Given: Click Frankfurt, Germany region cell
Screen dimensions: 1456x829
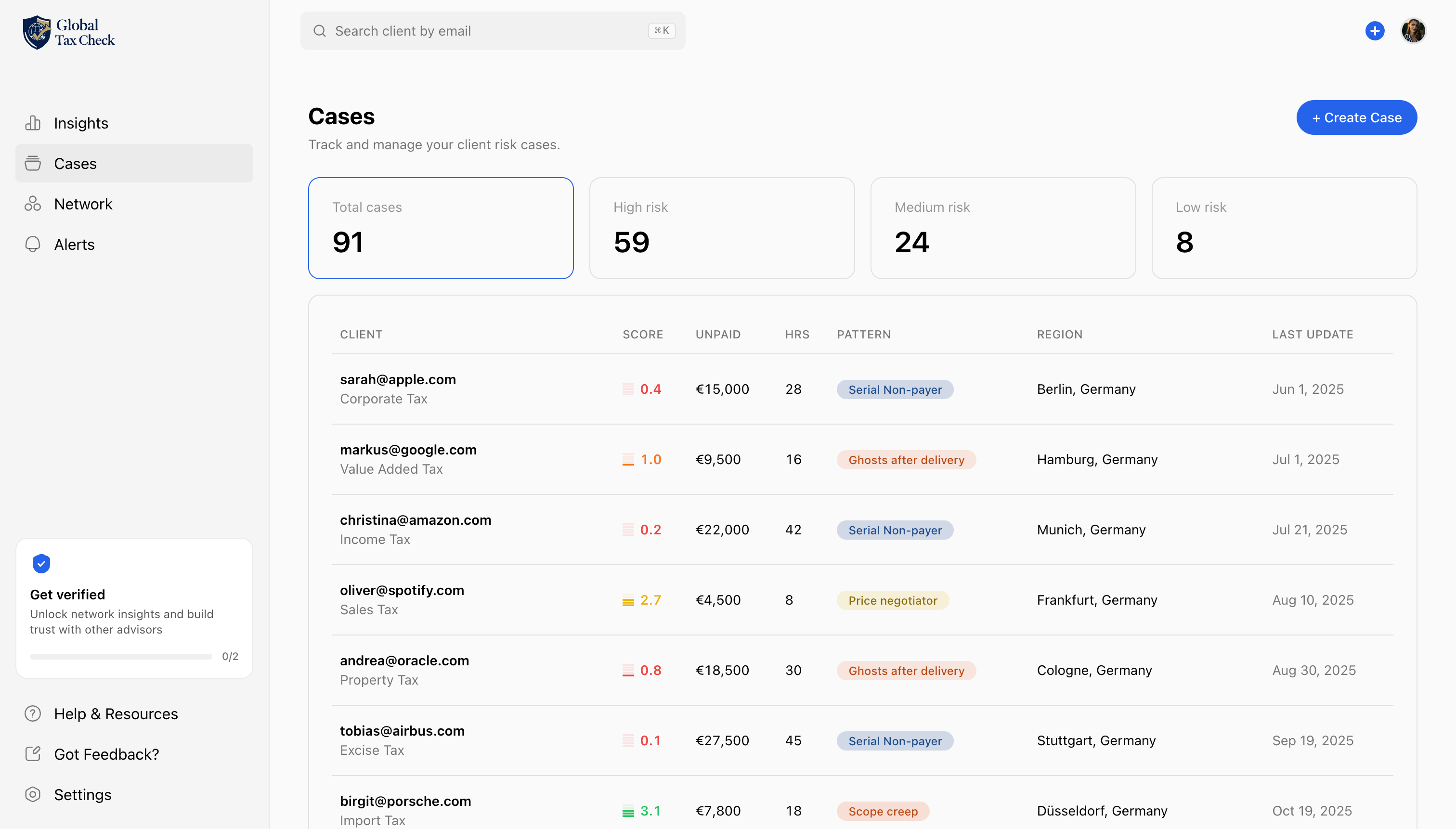Looking at the screenshot, I should pos(1097,600).
